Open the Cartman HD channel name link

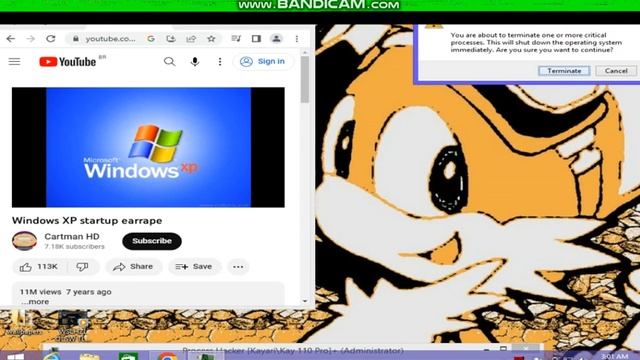pyautogui.click(x=72, y=236)
